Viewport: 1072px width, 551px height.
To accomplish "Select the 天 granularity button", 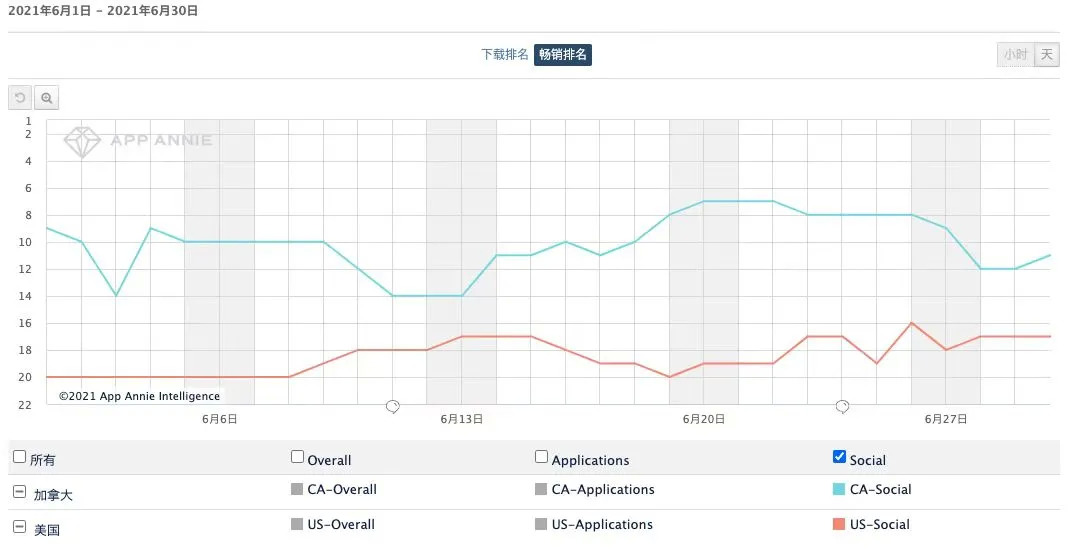I will (x=1047, y=54).
